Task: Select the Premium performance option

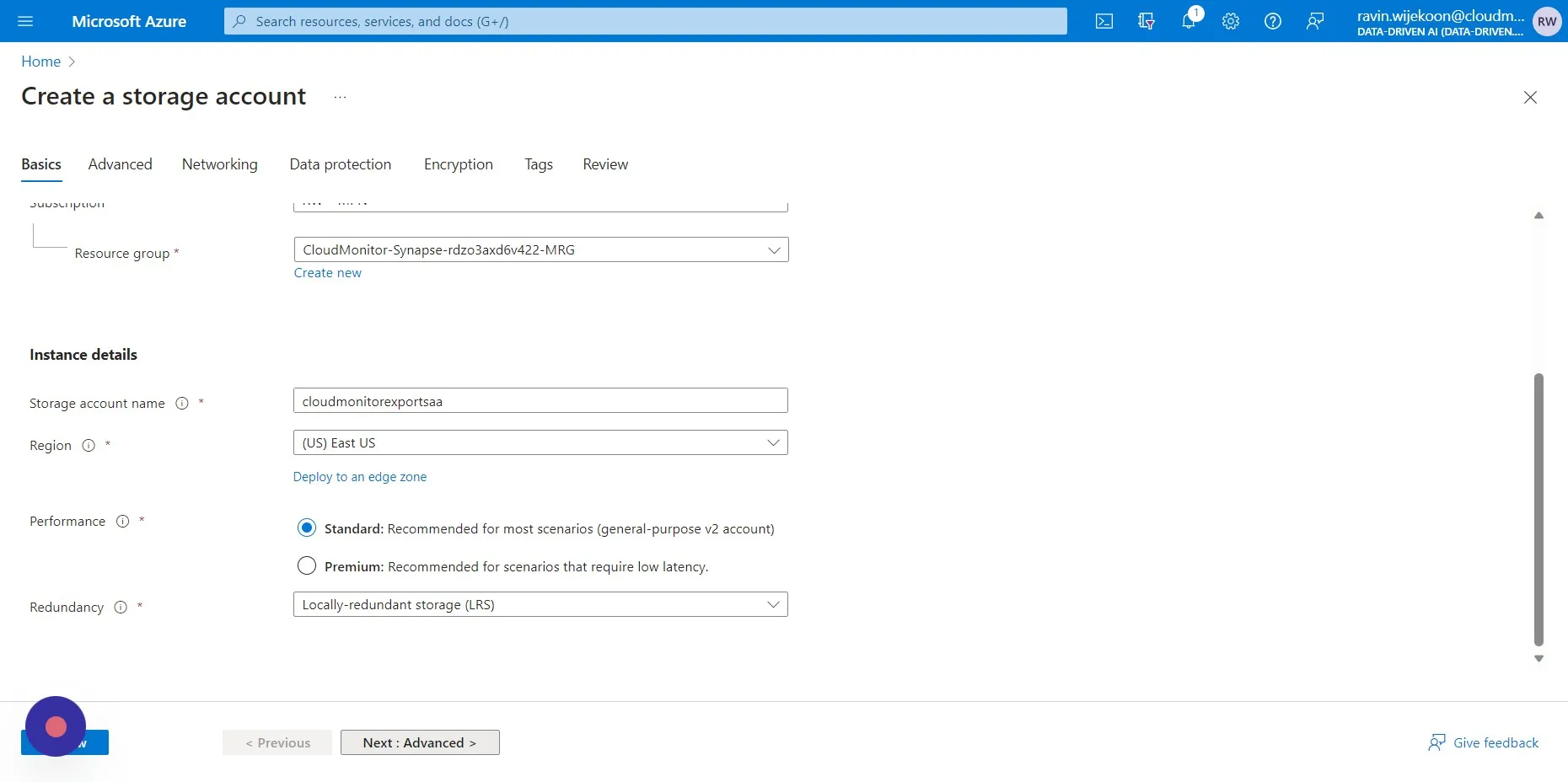Action: click(307, 565)
